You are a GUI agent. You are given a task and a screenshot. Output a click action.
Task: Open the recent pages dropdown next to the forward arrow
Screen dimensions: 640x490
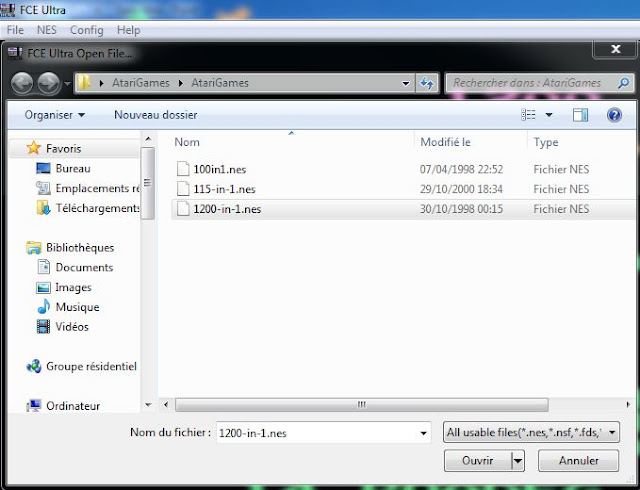click(67, 84)
